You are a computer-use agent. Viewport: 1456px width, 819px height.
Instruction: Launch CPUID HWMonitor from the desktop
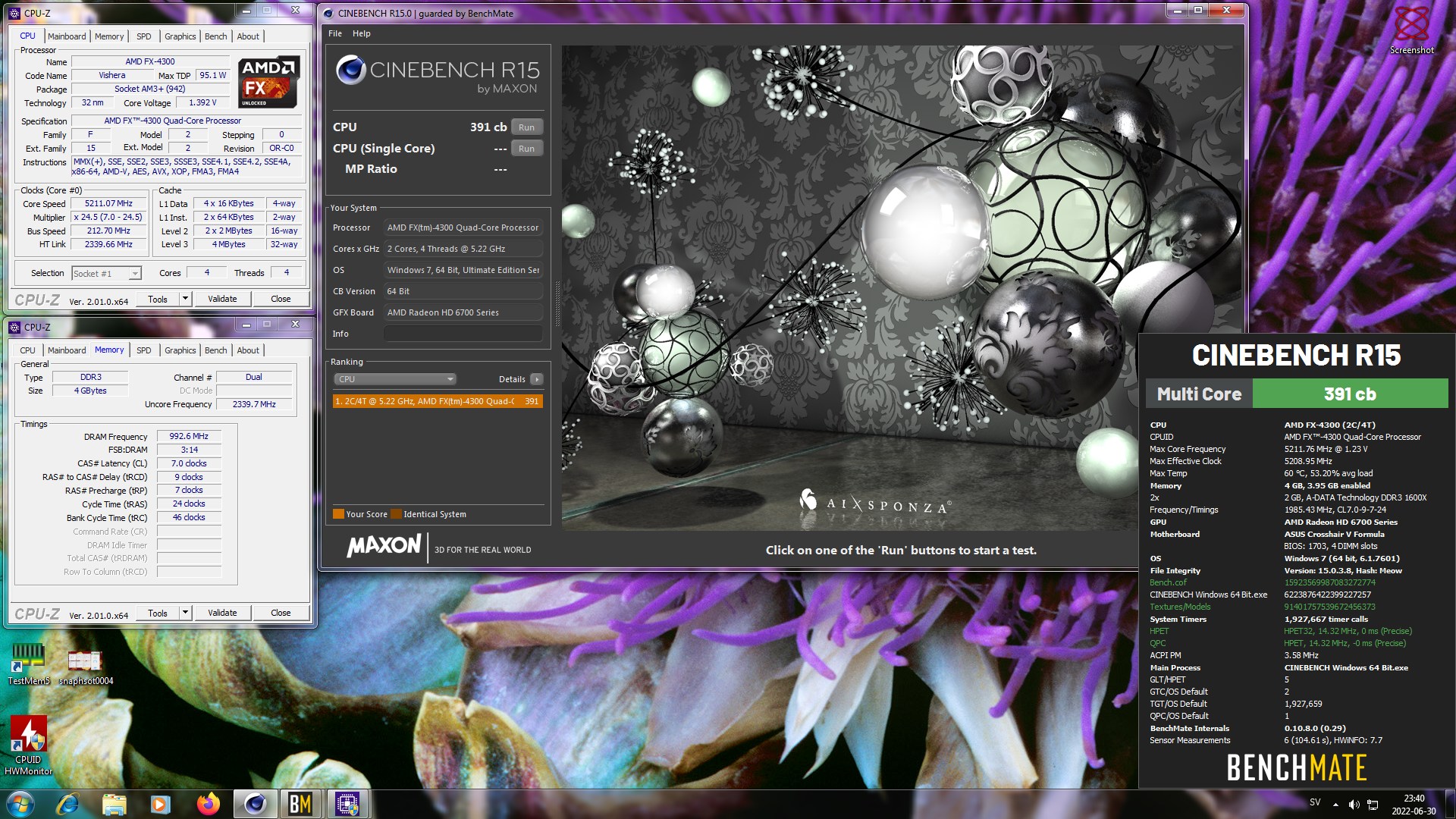coord(28,745)
